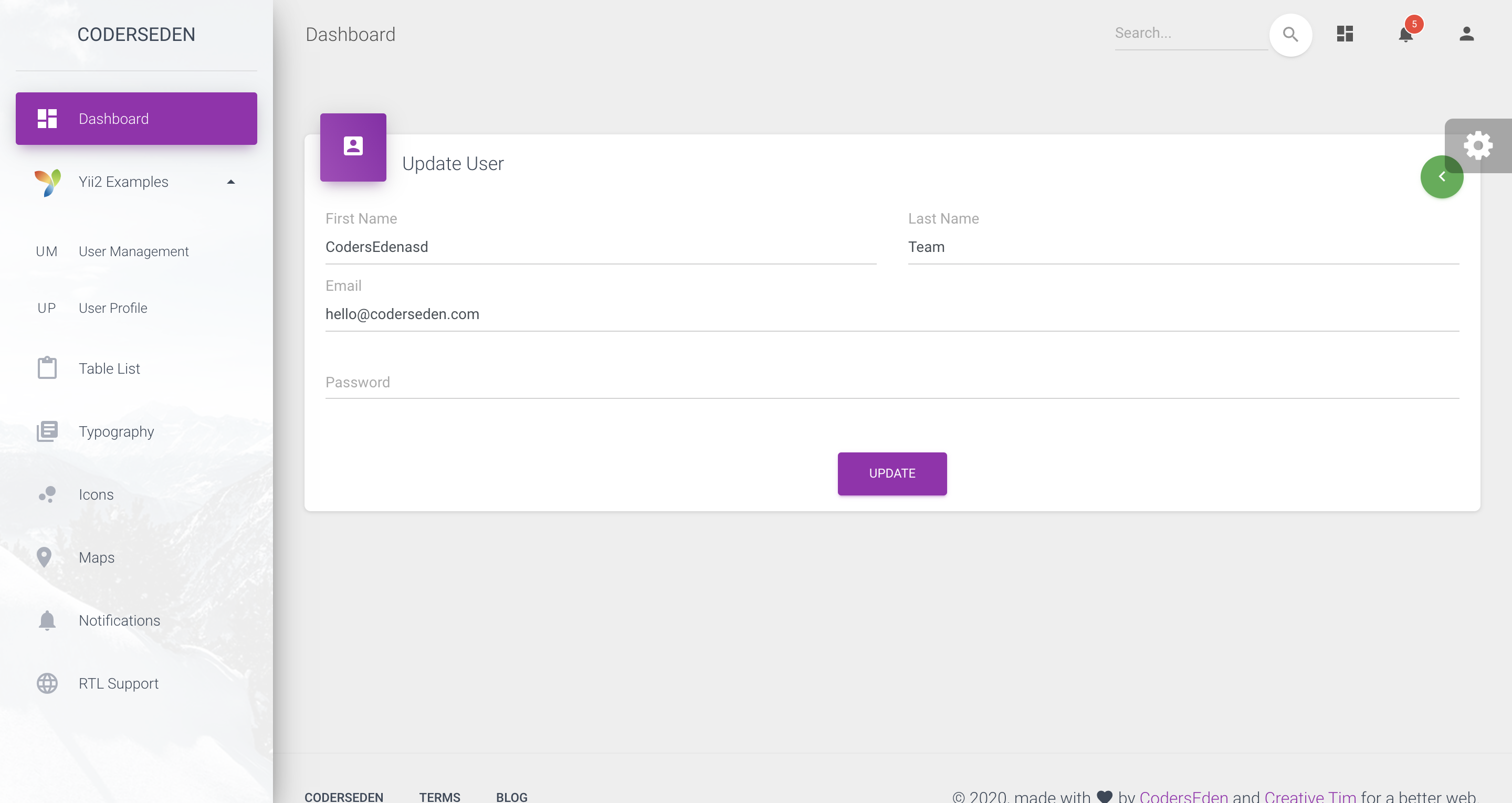Click the green back chevron button
This screenshot has width=1512, height=803.
pos(1442,176)
